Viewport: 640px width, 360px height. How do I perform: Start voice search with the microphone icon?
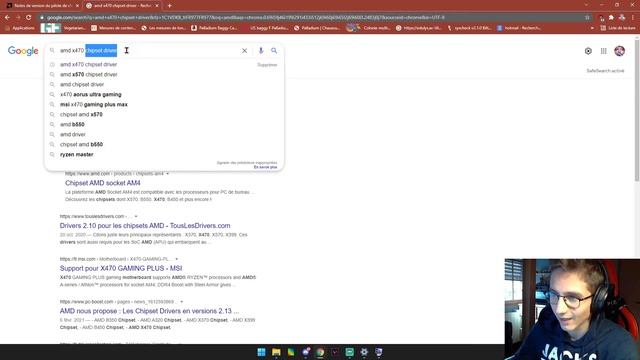(x=261, y=51)
